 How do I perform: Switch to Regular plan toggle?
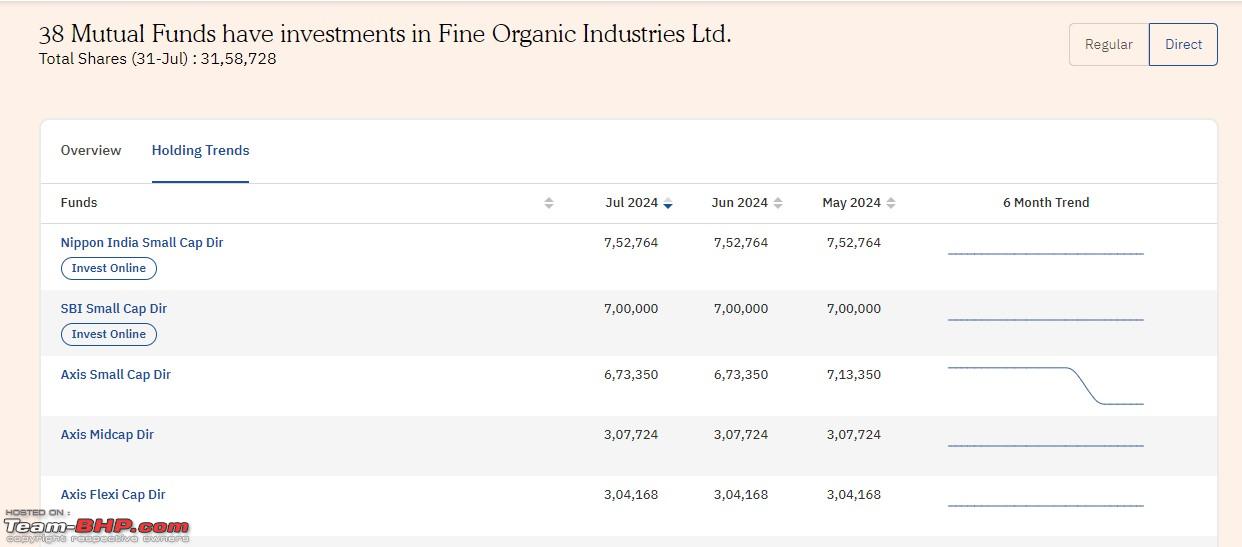point(1109,45)
